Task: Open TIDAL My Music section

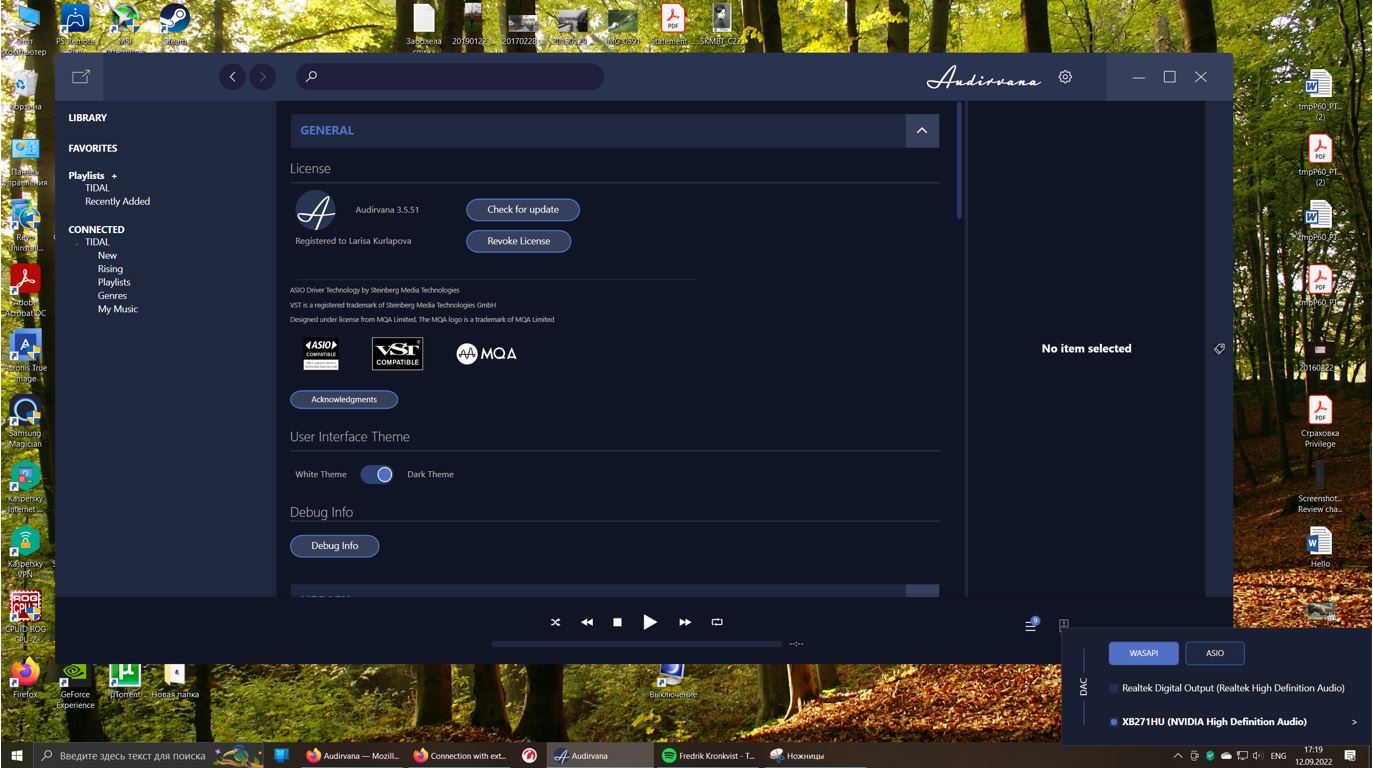Action: (x=118, y=310)
